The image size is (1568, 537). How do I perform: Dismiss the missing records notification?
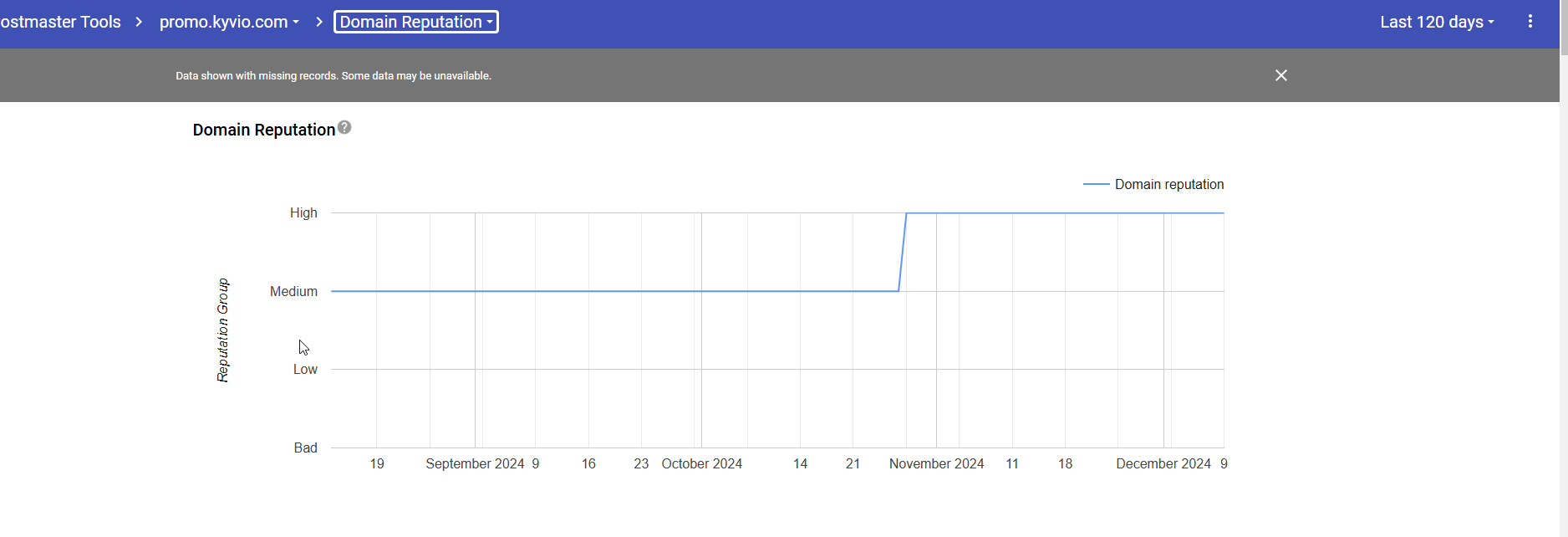1280,75
